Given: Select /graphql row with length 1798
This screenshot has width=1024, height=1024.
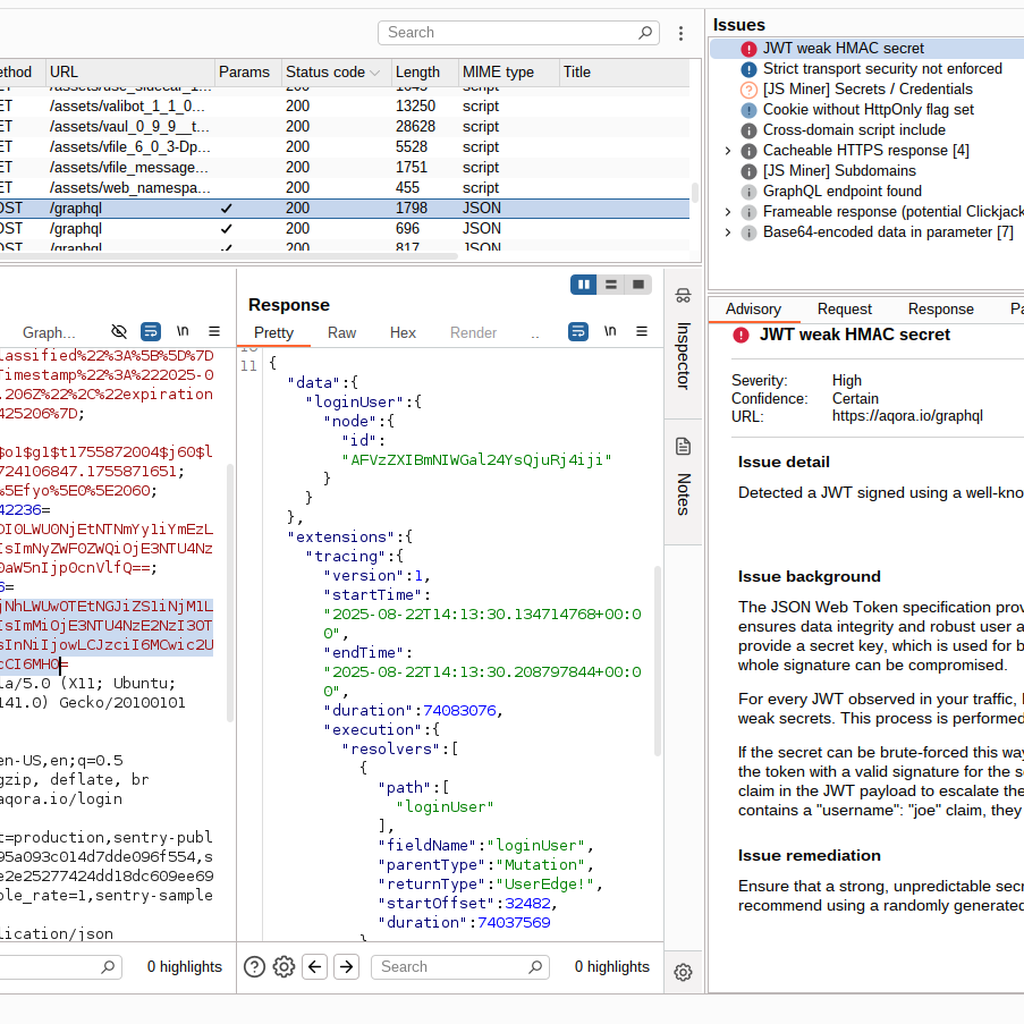Looking at the screenshot, I should (344, 208).
